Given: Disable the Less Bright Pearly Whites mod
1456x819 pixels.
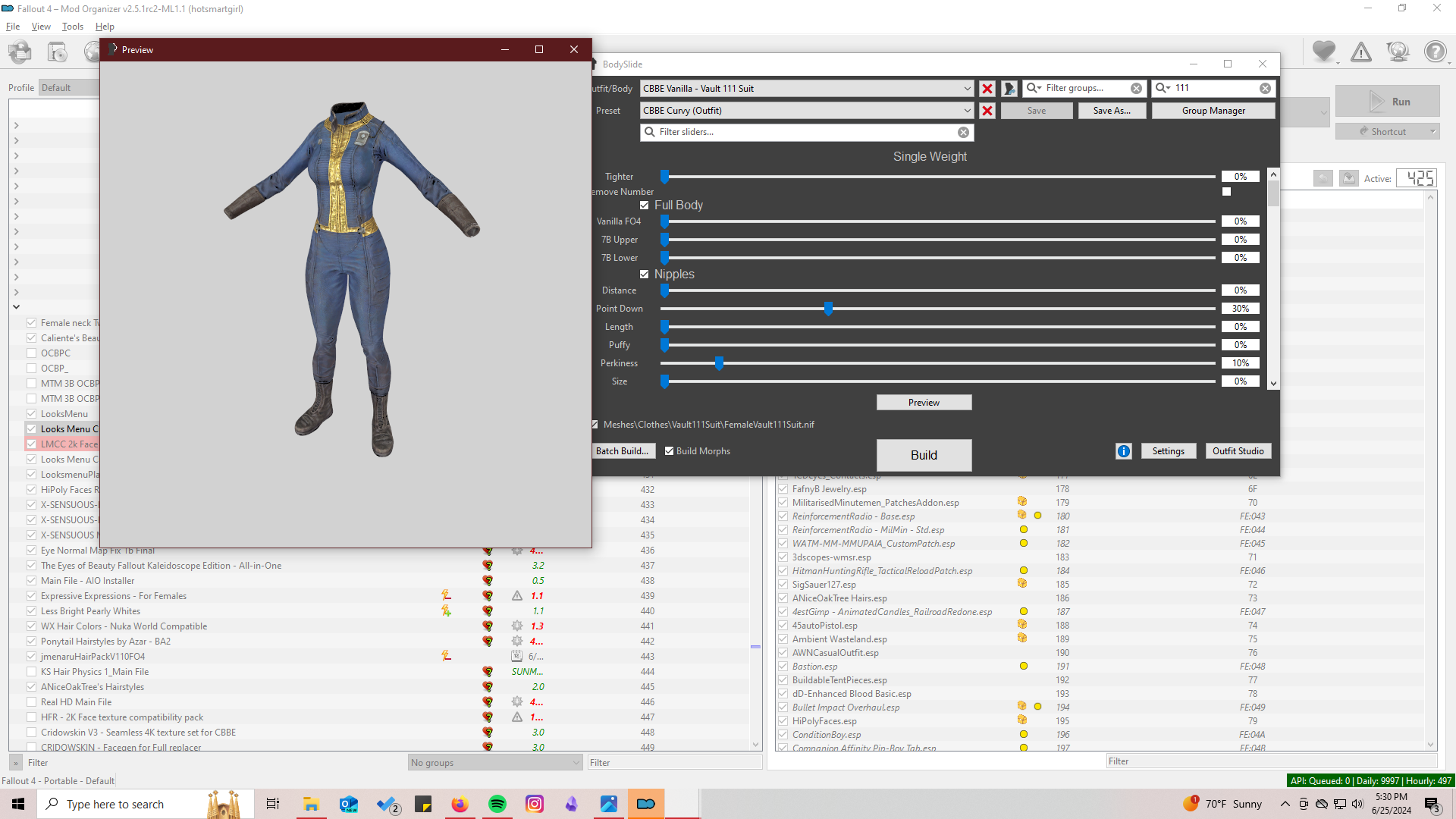Looking at the screenshot, I should pyautogui.click(x=32, y=611).
